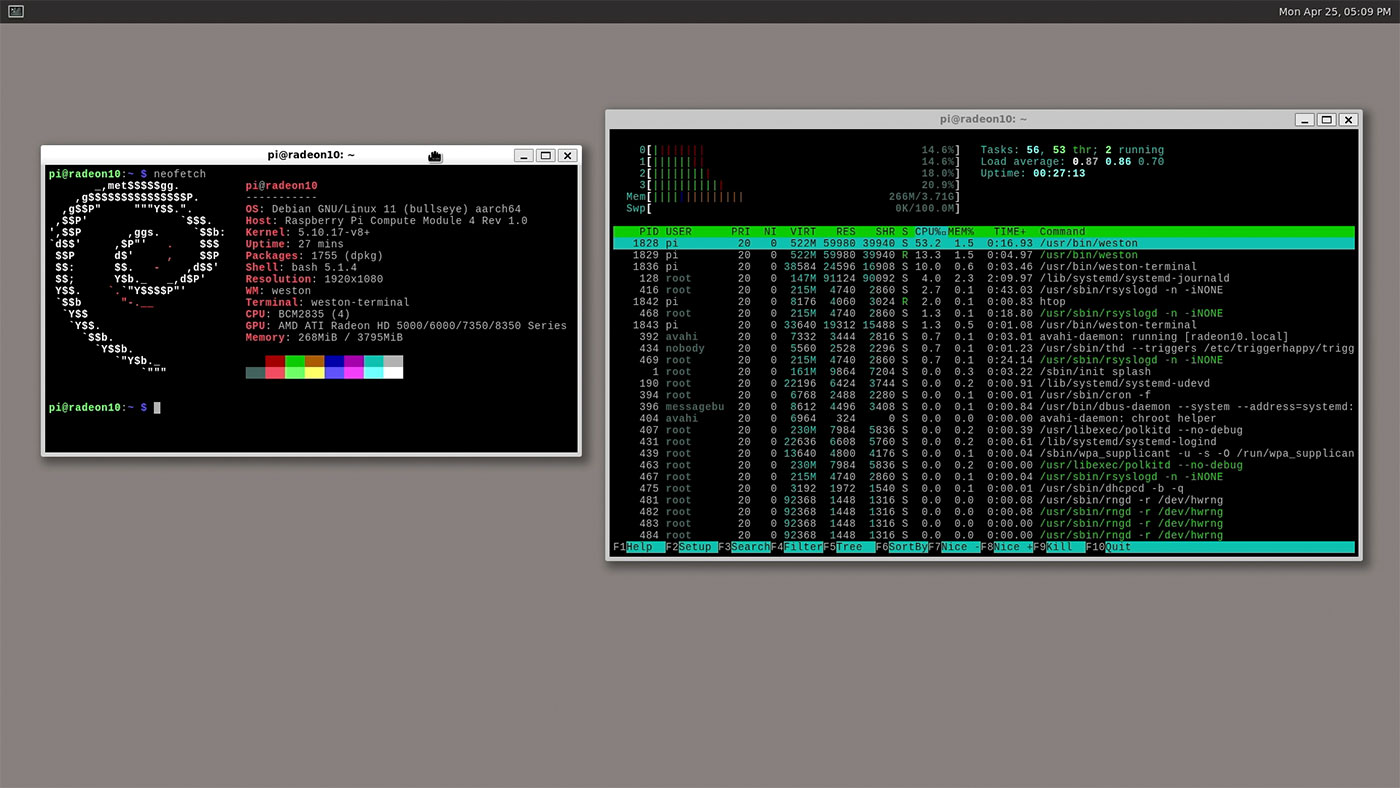Click the GPU line in neofetch output
The width and height of the screenshot is (1400, 788).
tap(406, 326)
